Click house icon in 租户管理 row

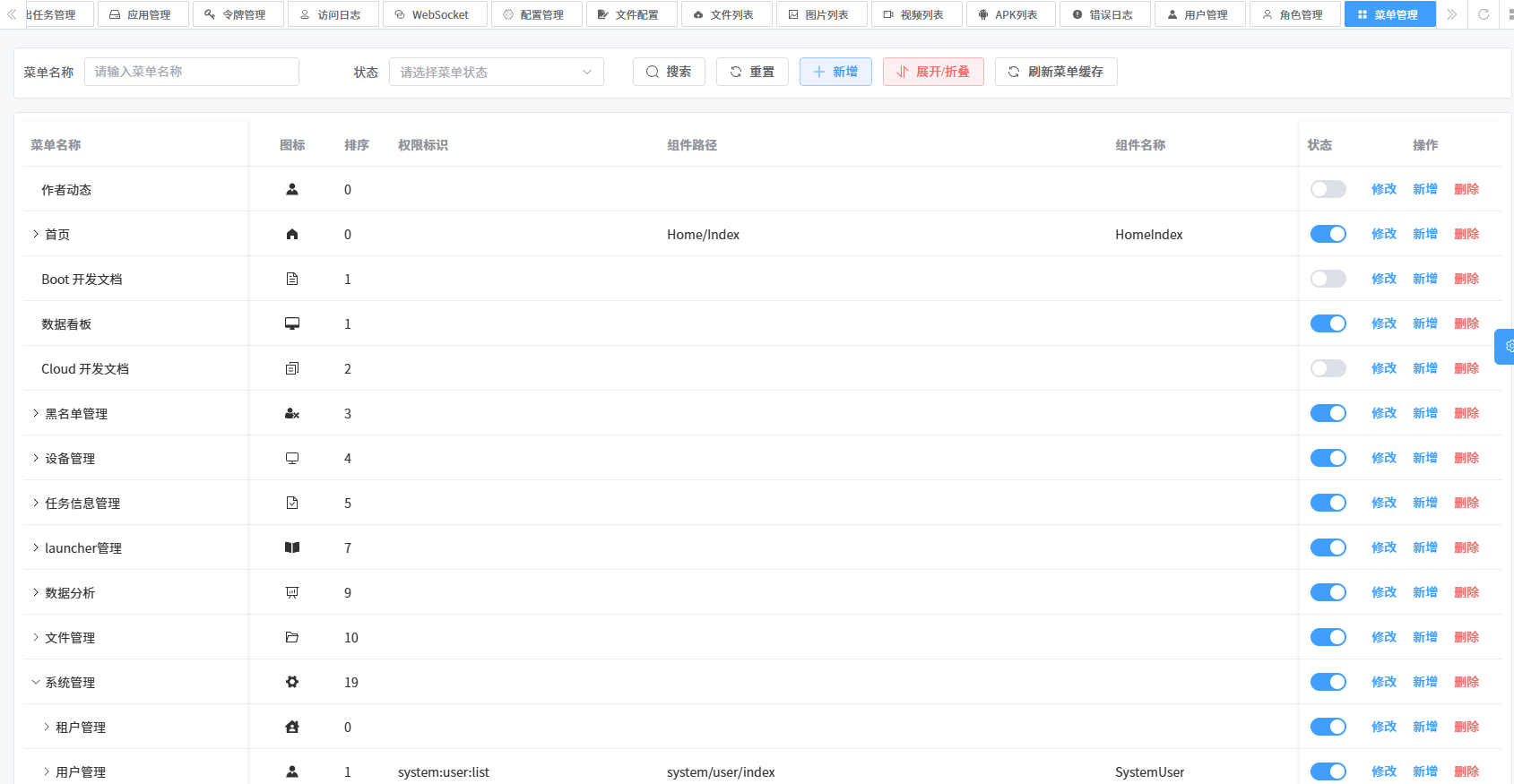coord(292,727)
